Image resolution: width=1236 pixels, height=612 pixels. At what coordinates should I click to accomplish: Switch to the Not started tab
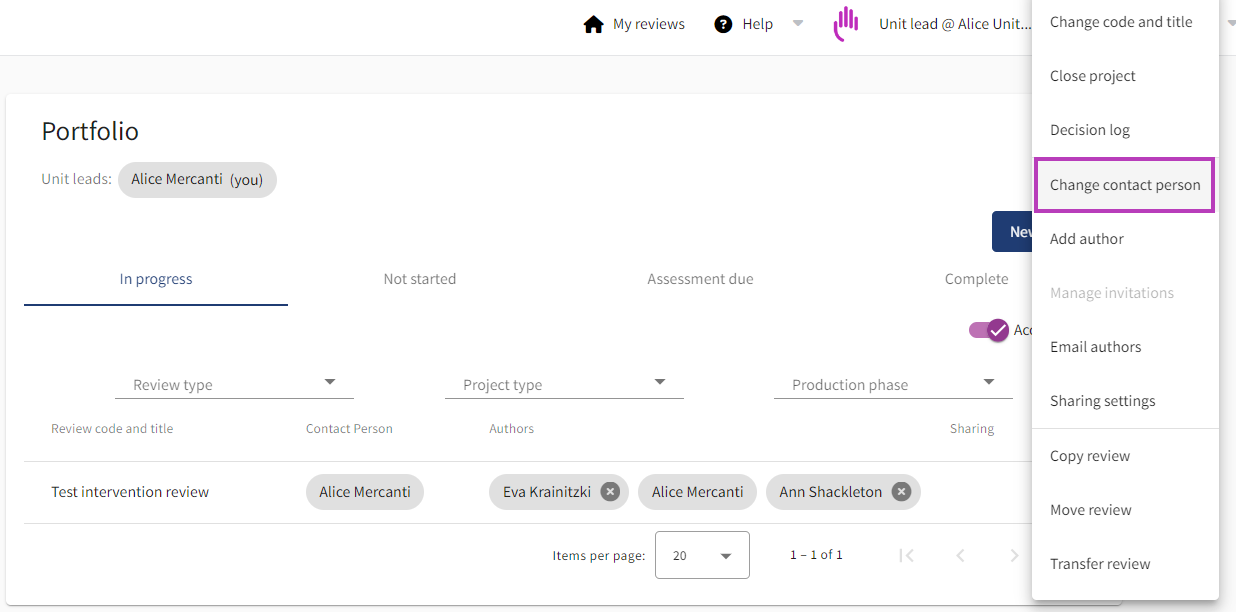pos(419,279)
